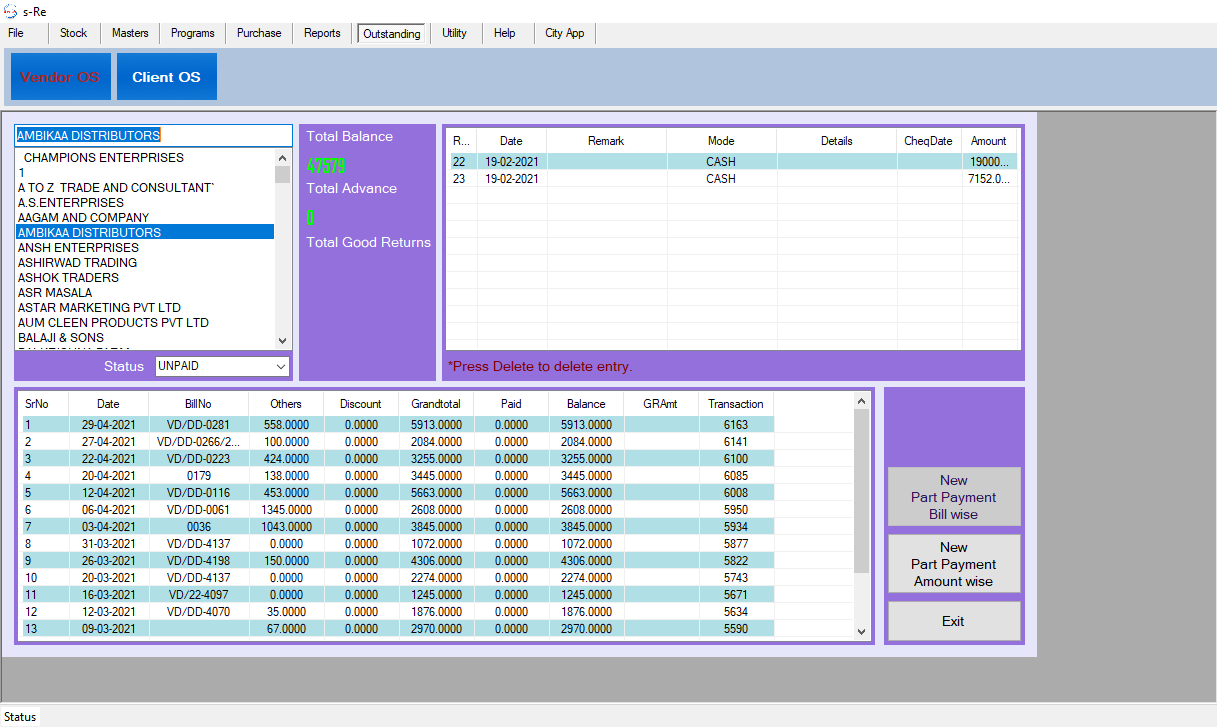The height and width of the screenshot is (728, 1217).
Task: Select ANSH ENTERPRISES from vendor list
Action: 78,248
